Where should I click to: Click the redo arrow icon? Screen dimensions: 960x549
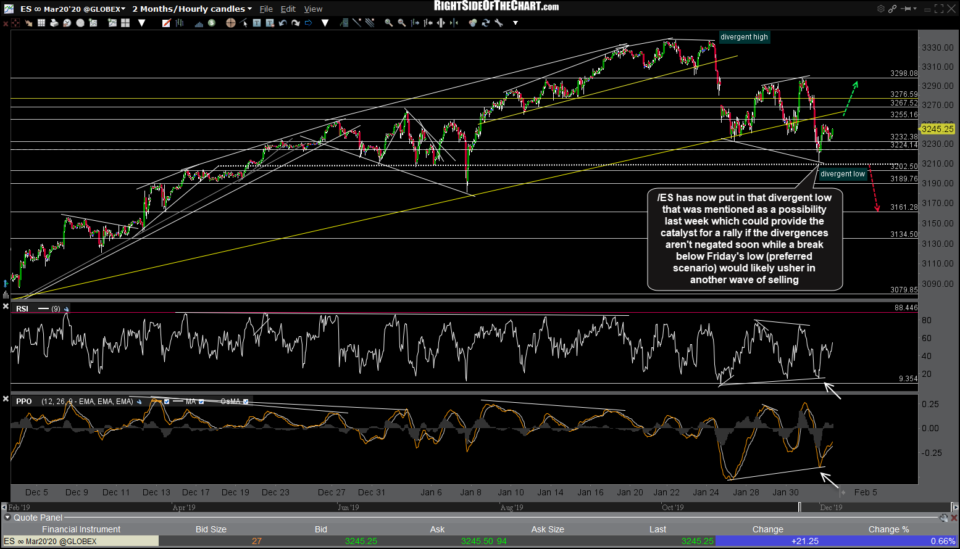point(296,23)
